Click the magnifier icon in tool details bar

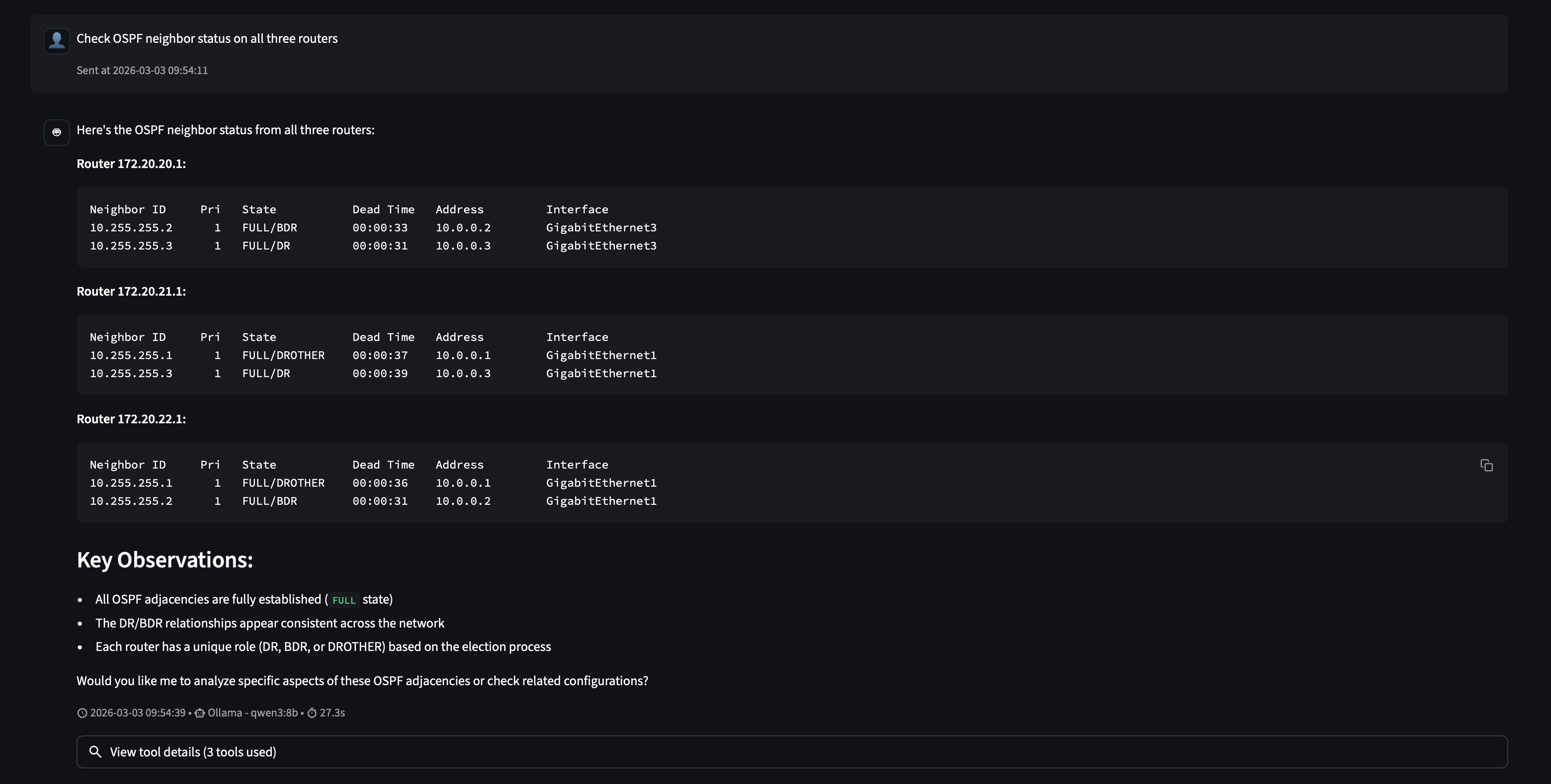point(96,751)
